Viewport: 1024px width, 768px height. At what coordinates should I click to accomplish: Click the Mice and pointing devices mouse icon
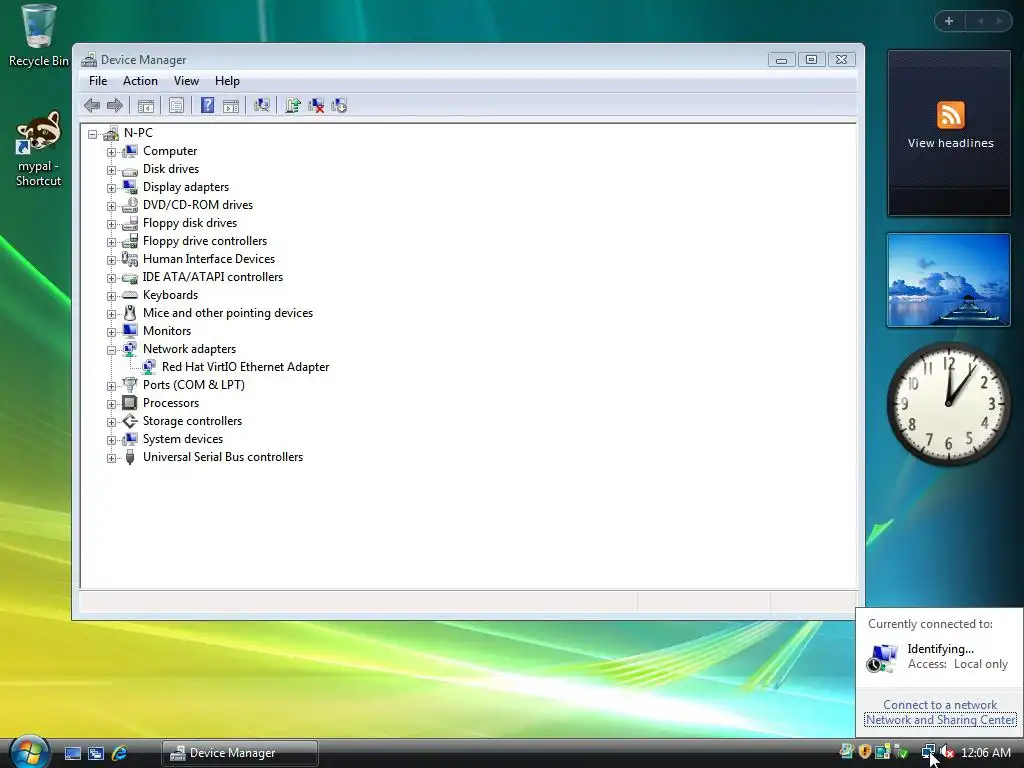tap(130, 313)
